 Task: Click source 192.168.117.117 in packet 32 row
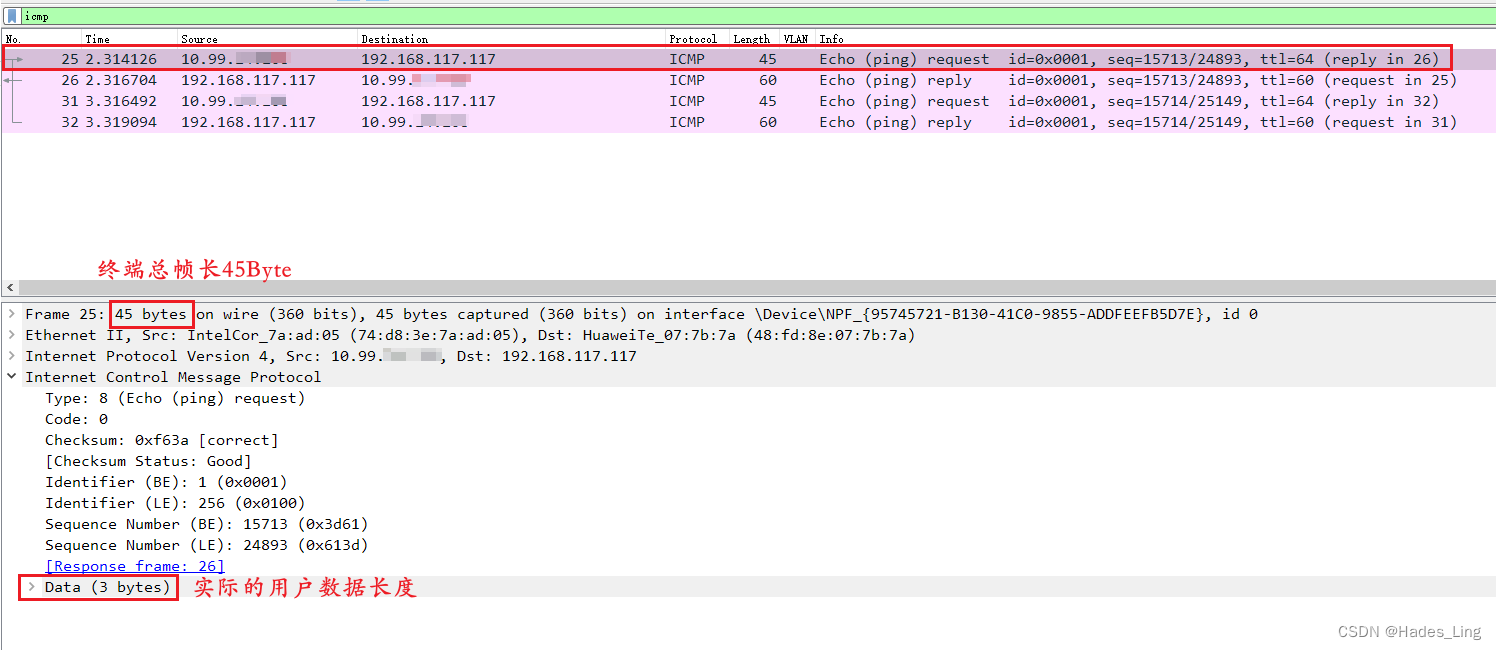248,122
